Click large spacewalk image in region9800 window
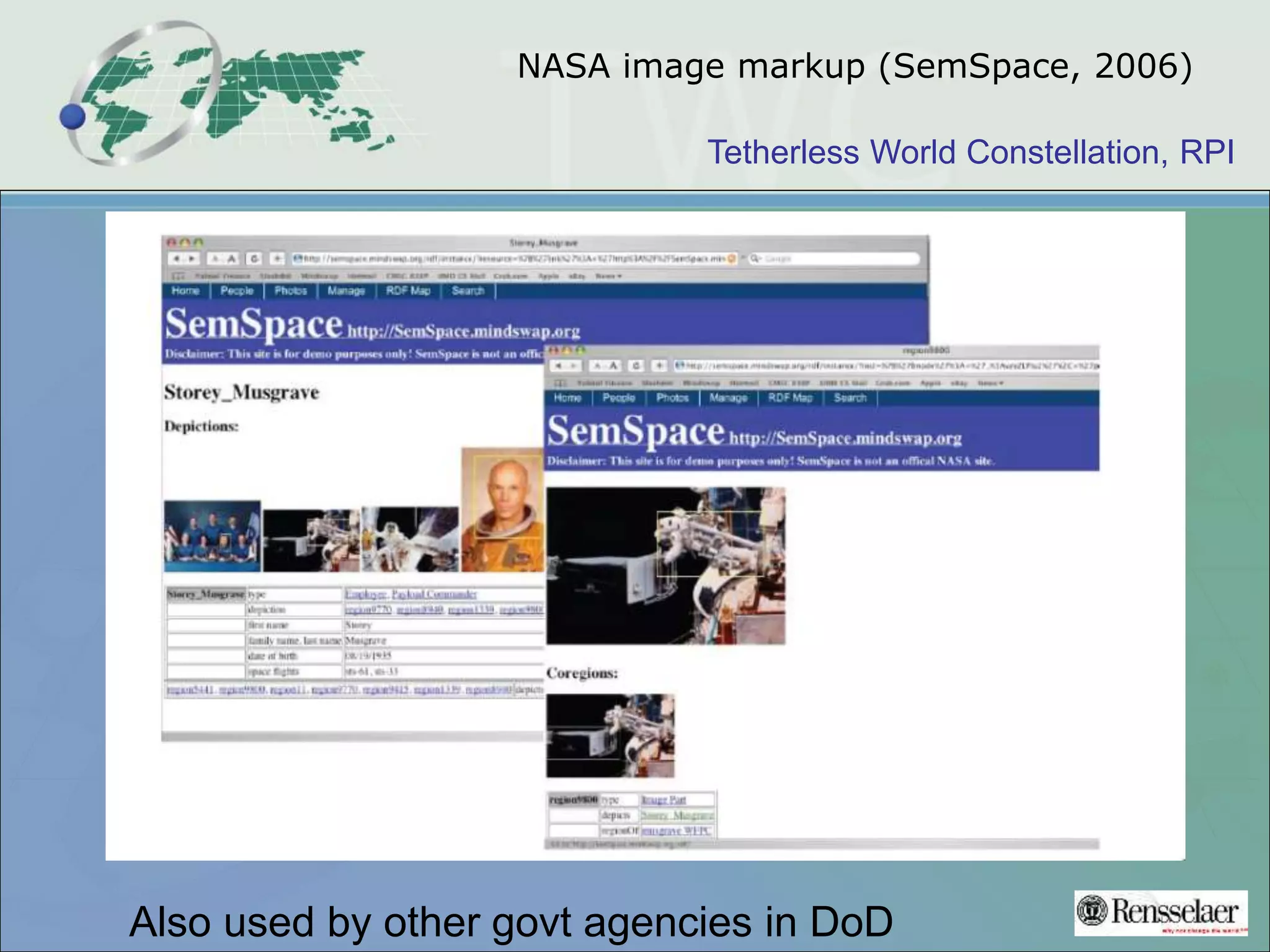The width and height of the screenshot is (1270, 952). tap(666, 566)
